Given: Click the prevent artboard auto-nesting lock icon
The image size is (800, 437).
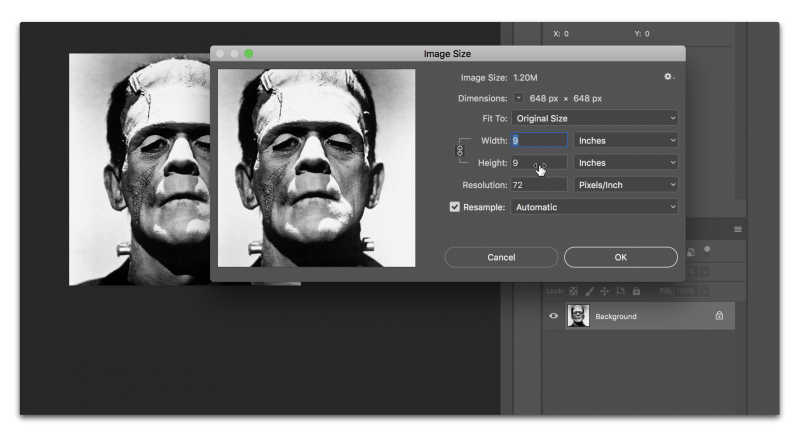Looking at the screenshot, I should (620, 291).
